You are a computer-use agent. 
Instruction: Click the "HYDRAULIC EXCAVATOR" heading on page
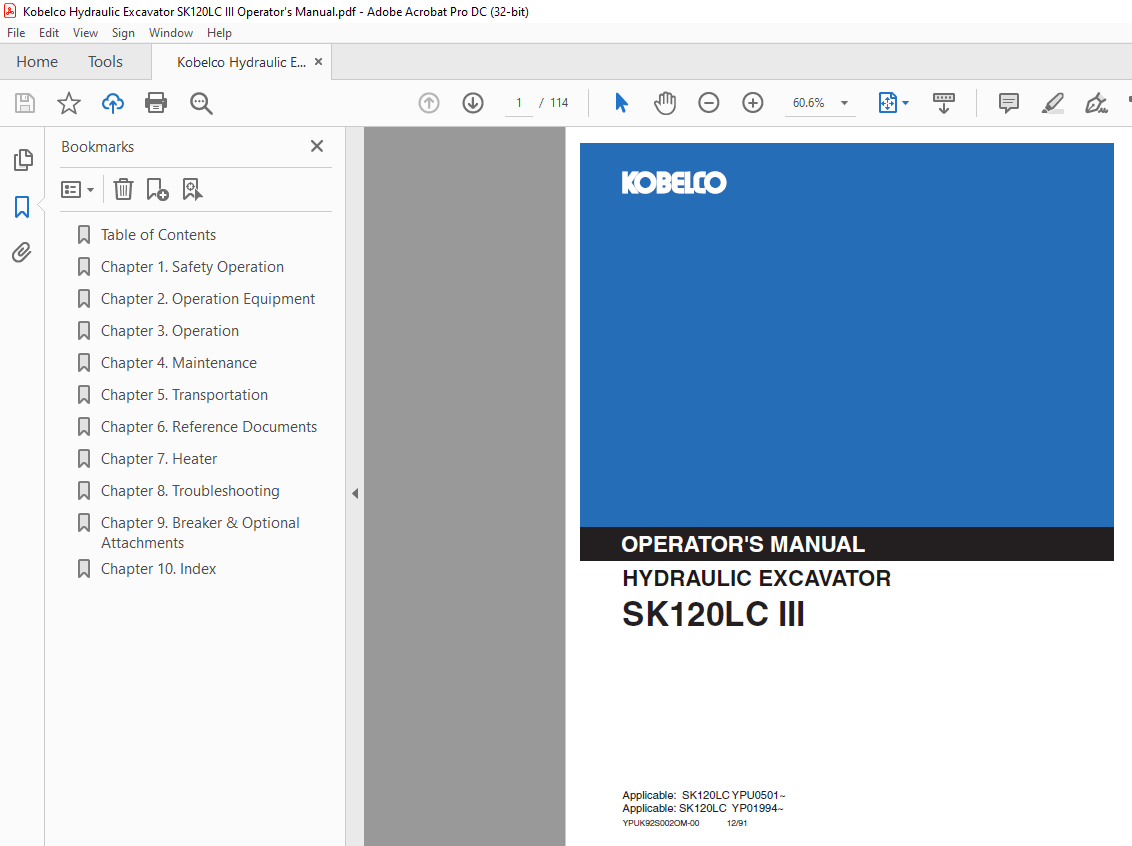tap(757, 578)
